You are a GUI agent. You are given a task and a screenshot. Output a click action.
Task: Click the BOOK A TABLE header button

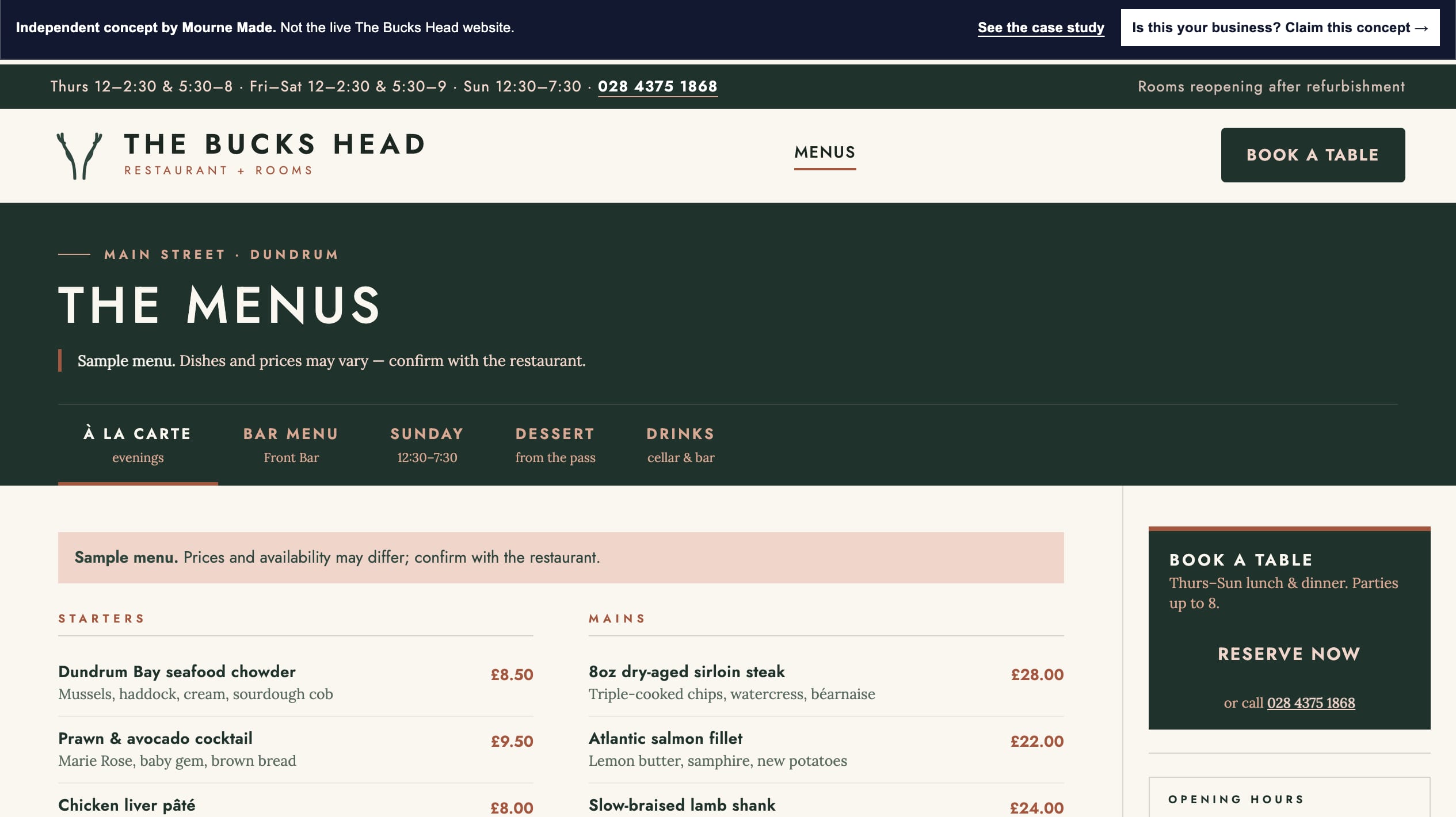point(1312,155)
